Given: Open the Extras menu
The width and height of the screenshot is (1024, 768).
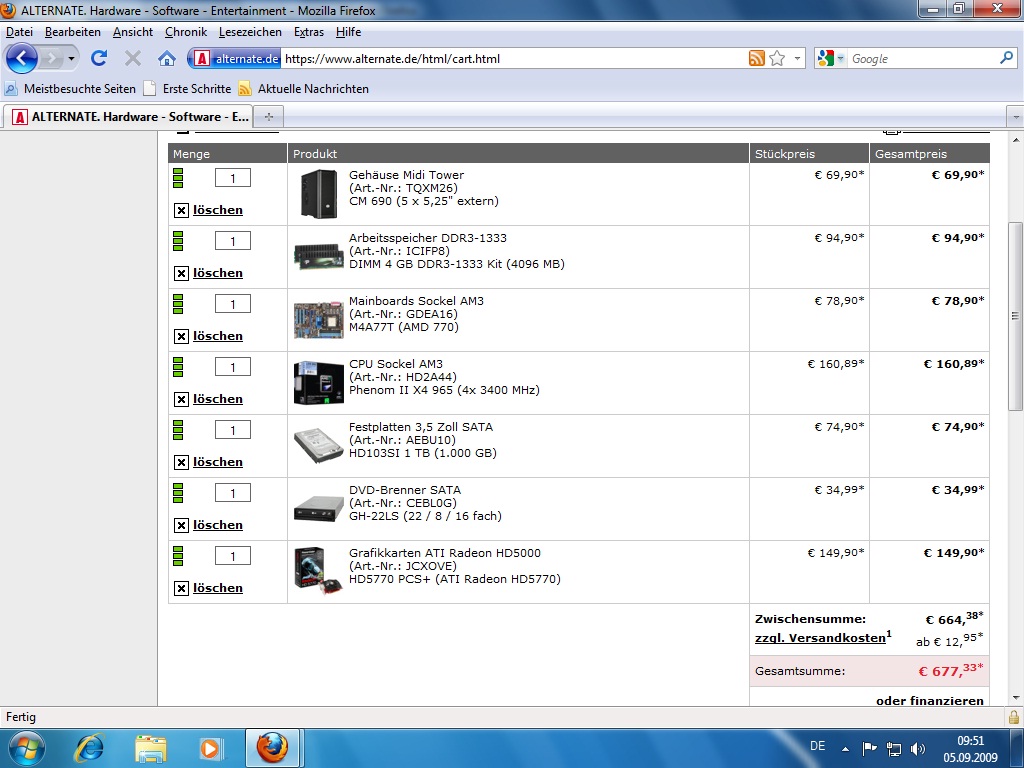Looking at the screenshot, I should (x=309, y=32).
